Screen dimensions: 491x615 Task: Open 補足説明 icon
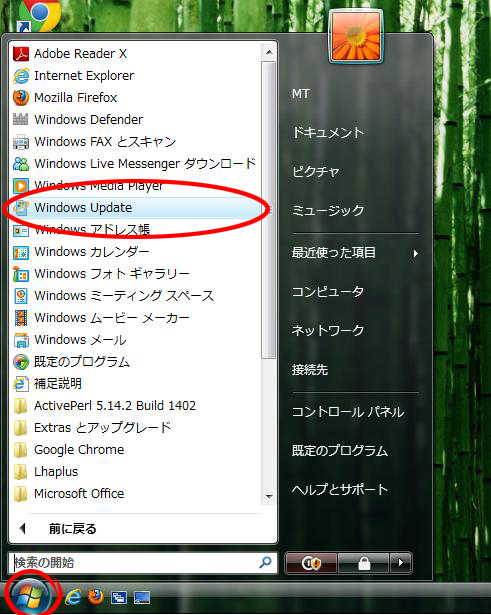click(x=21, y=384)
